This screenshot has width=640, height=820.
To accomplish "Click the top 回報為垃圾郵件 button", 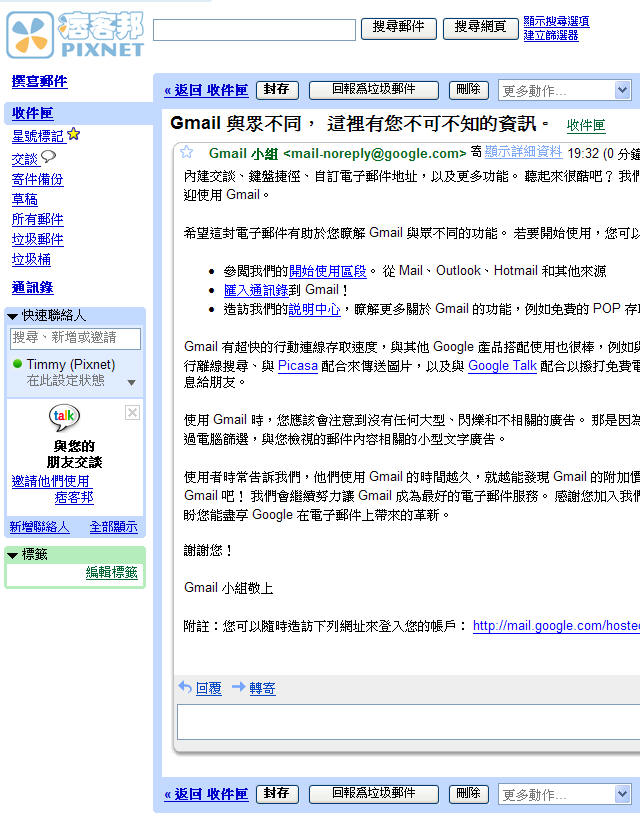I will [x=373, y=90].
